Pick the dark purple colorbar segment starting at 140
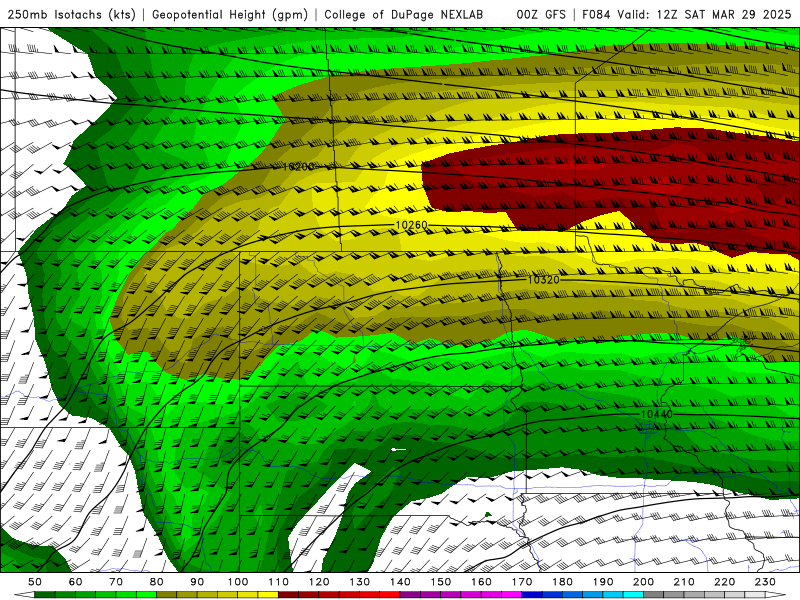Image resolution: width=800 pixels, height=600 pixels. 410,595
